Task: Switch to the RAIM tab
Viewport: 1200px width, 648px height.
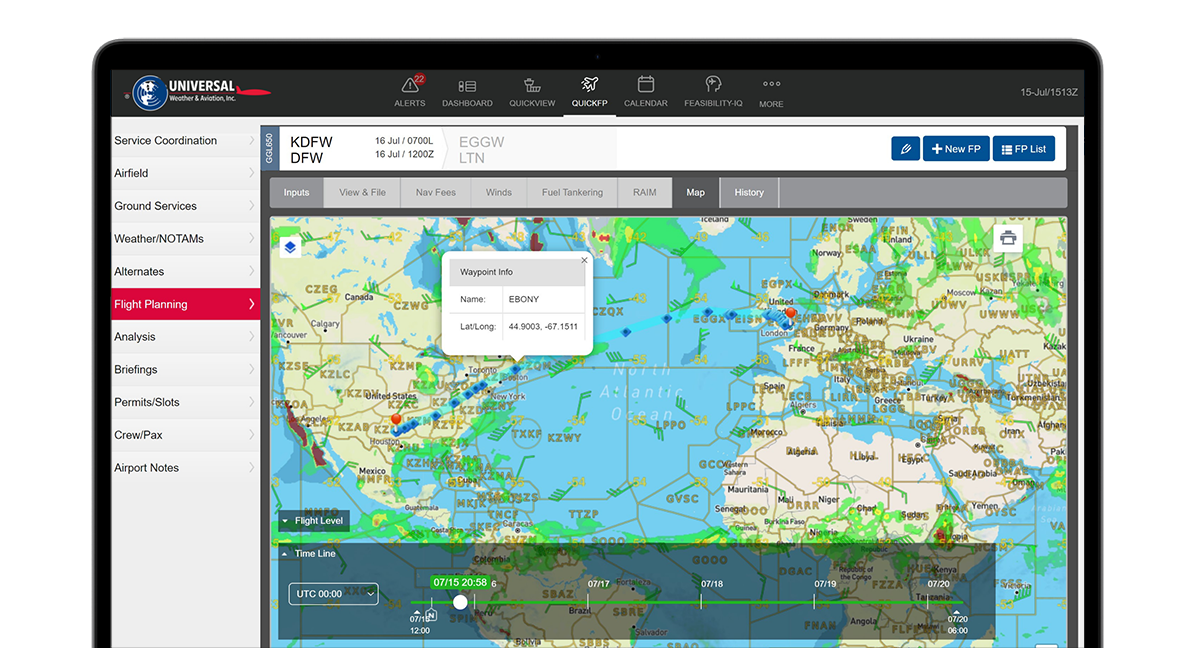Action: point(645,193)
